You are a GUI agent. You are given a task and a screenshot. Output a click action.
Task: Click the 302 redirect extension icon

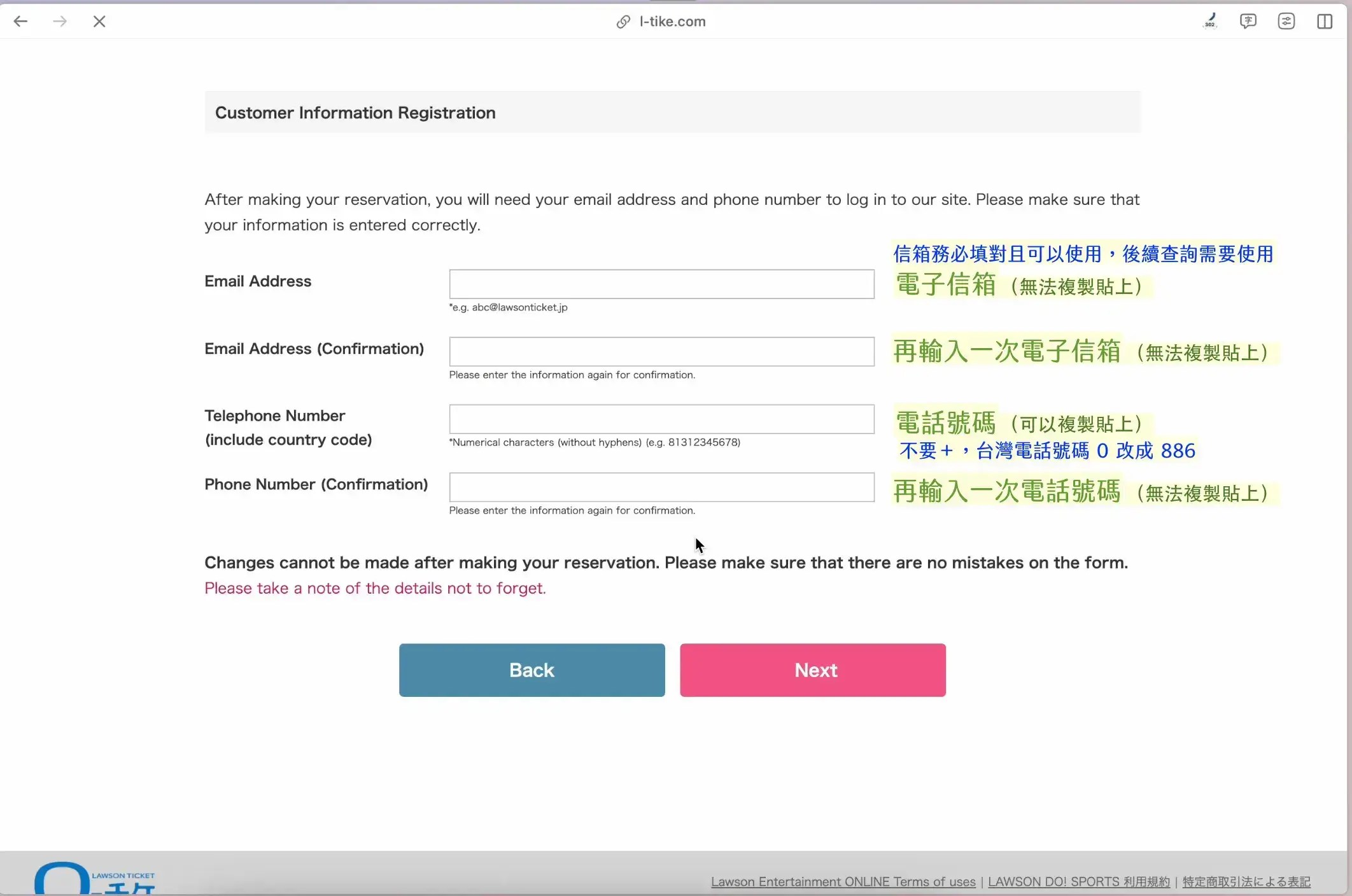click(1210, 21)
